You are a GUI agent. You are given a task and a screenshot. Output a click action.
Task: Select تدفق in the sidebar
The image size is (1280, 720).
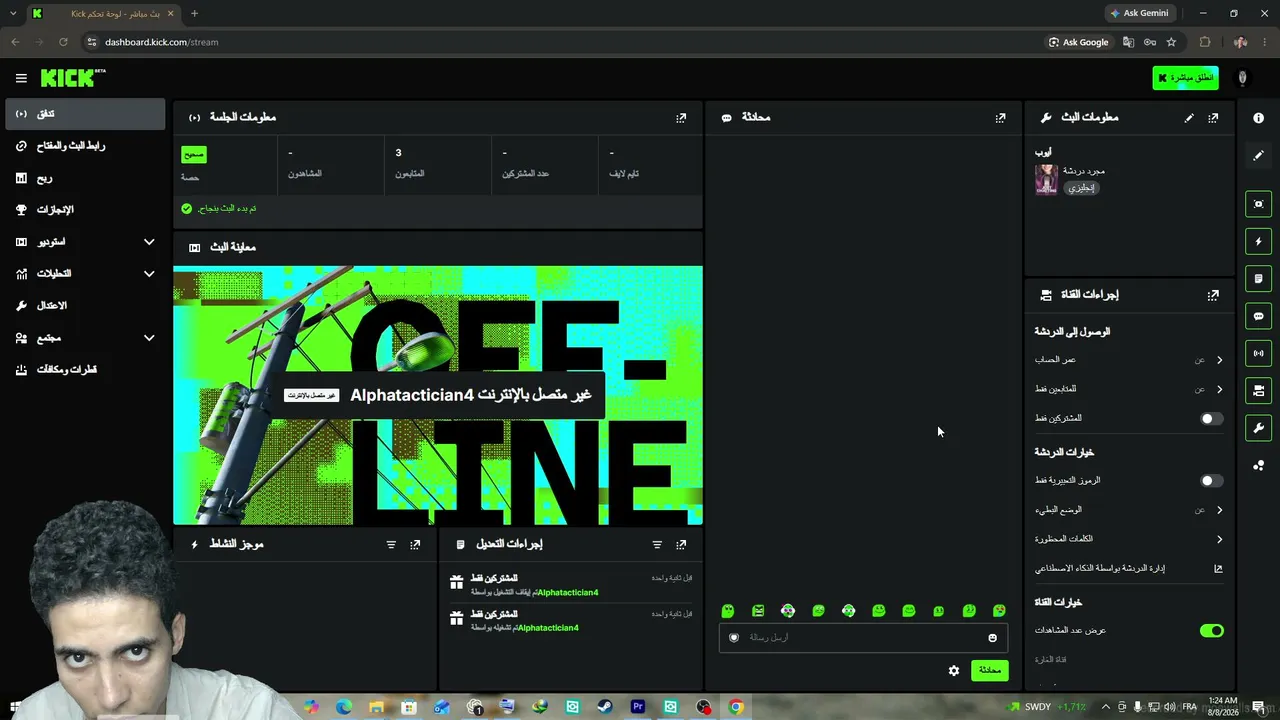point(85,114)
